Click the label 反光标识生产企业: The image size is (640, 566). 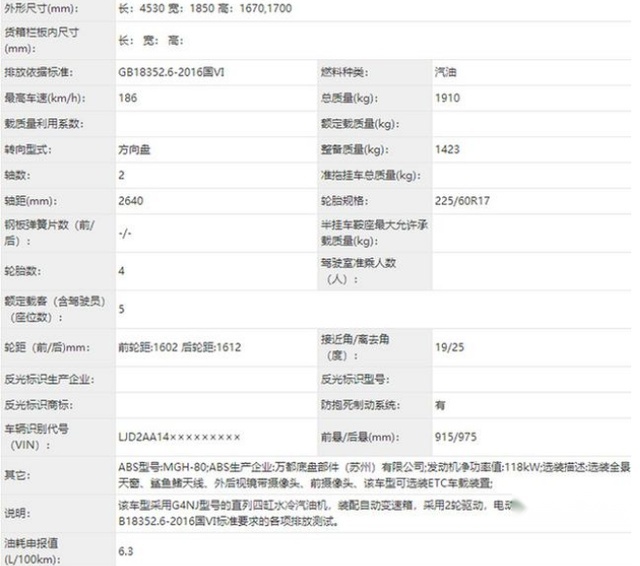(49, 380)
